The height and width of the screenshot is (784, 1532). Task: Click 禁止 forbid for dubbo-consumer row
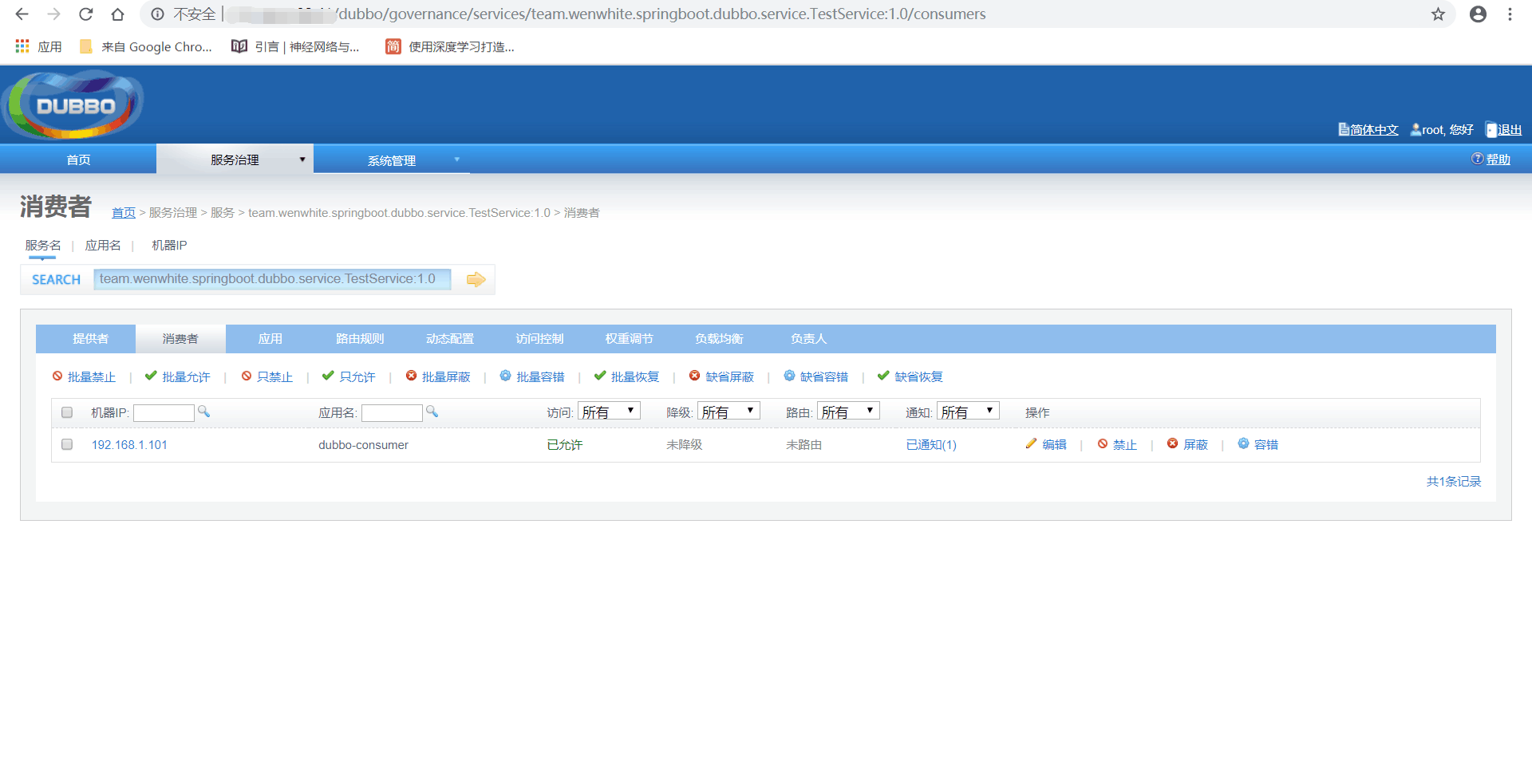click(1117, 444)
